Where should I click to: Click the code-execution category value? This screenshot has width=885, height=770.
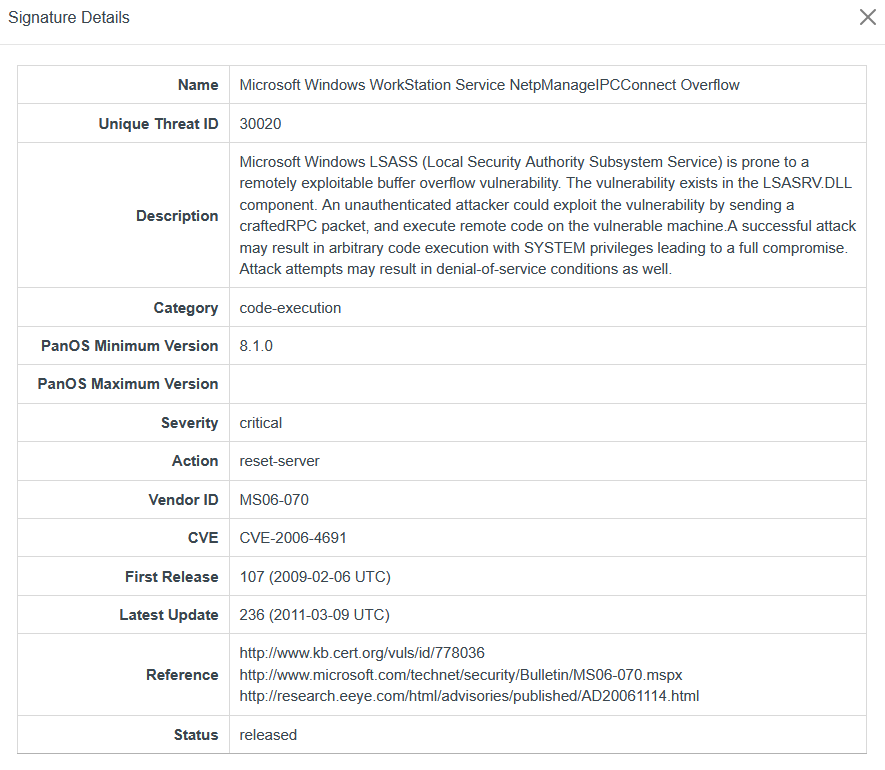pos(290,308)
